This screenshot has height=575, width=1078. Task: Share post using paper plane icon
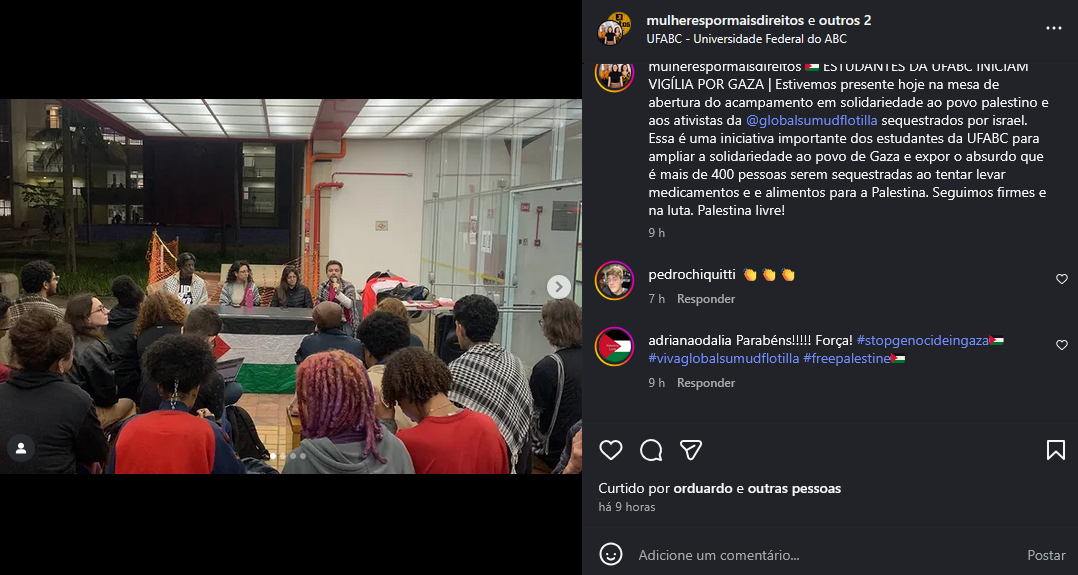pyautogui.click(x=690, y=451)
